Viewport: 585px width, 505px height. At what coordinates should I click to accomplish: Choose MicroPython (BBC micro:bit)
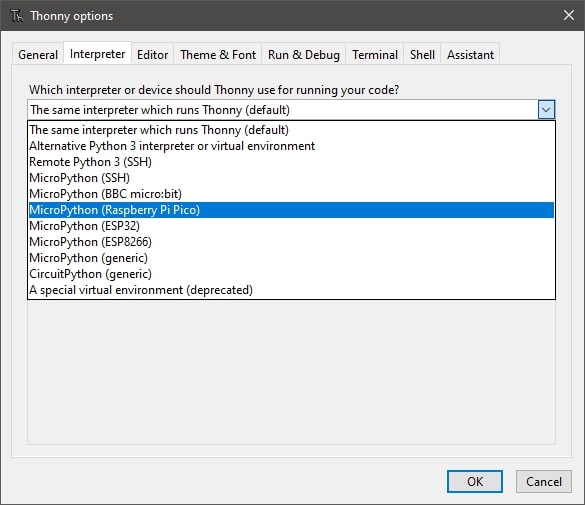pos(291,194)
